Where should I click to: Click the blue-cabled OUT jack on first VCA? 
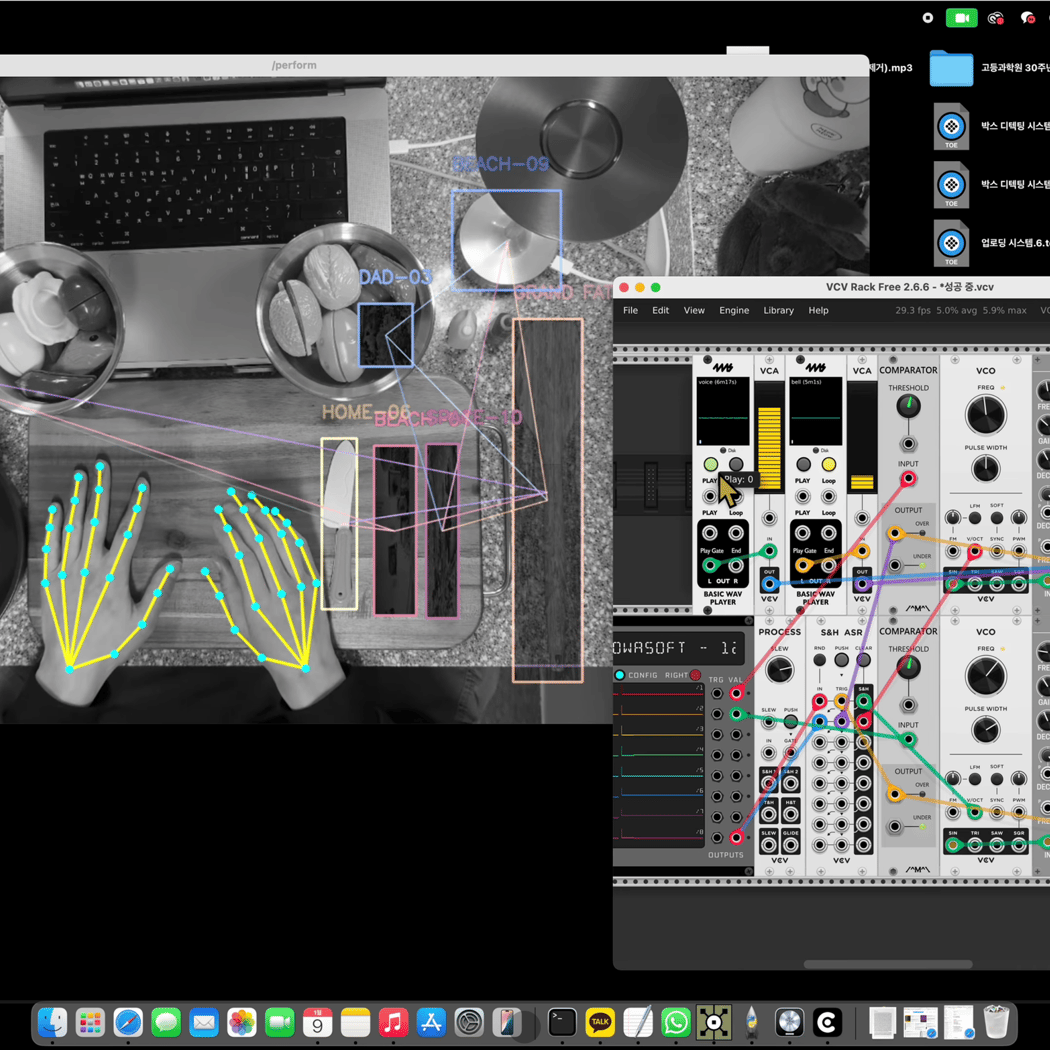click(x=769, y=584)
